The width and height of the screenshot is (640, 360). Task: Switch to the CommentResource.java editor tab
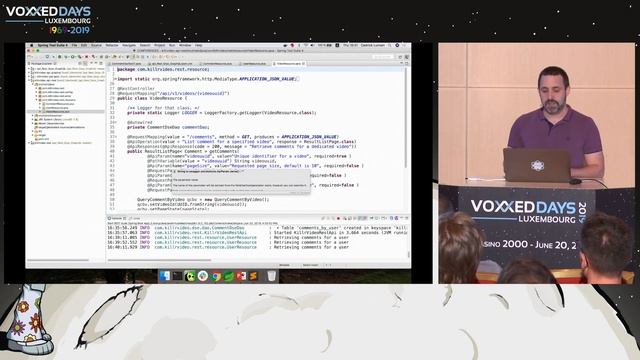click(218, 64)
